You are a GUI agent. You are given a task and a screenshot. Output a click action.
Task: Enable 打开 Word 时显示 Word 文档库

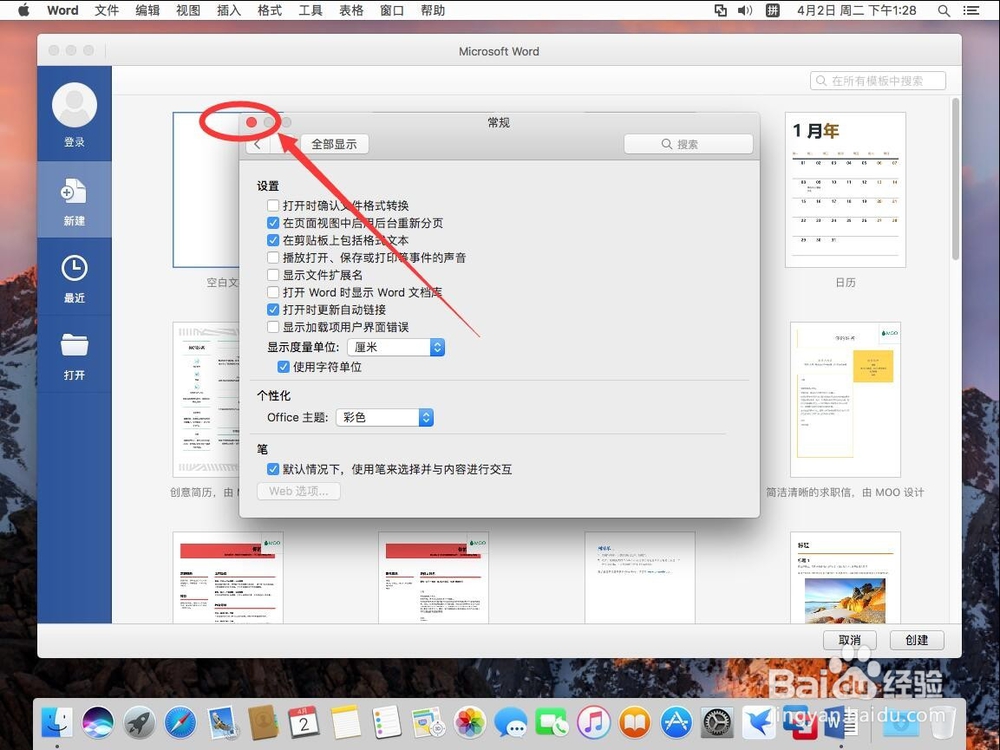(x=273, y=292)
